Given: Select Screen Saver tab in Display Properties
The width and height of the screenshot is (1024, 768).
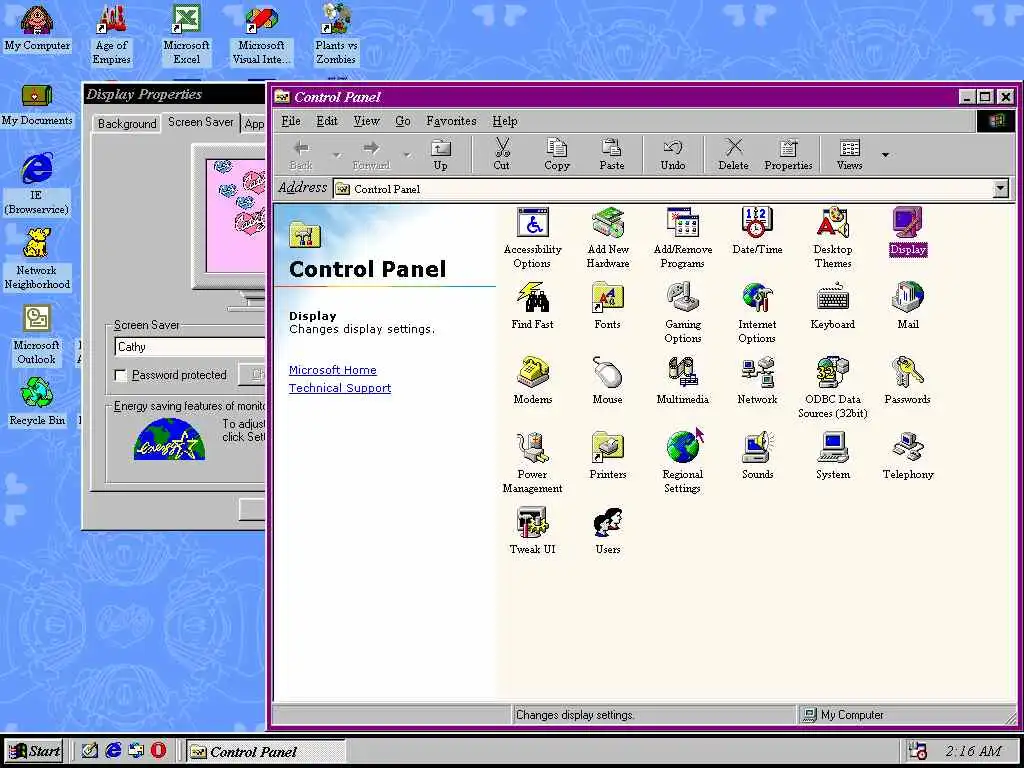Looking at the screenshot, I should [200, 121].
